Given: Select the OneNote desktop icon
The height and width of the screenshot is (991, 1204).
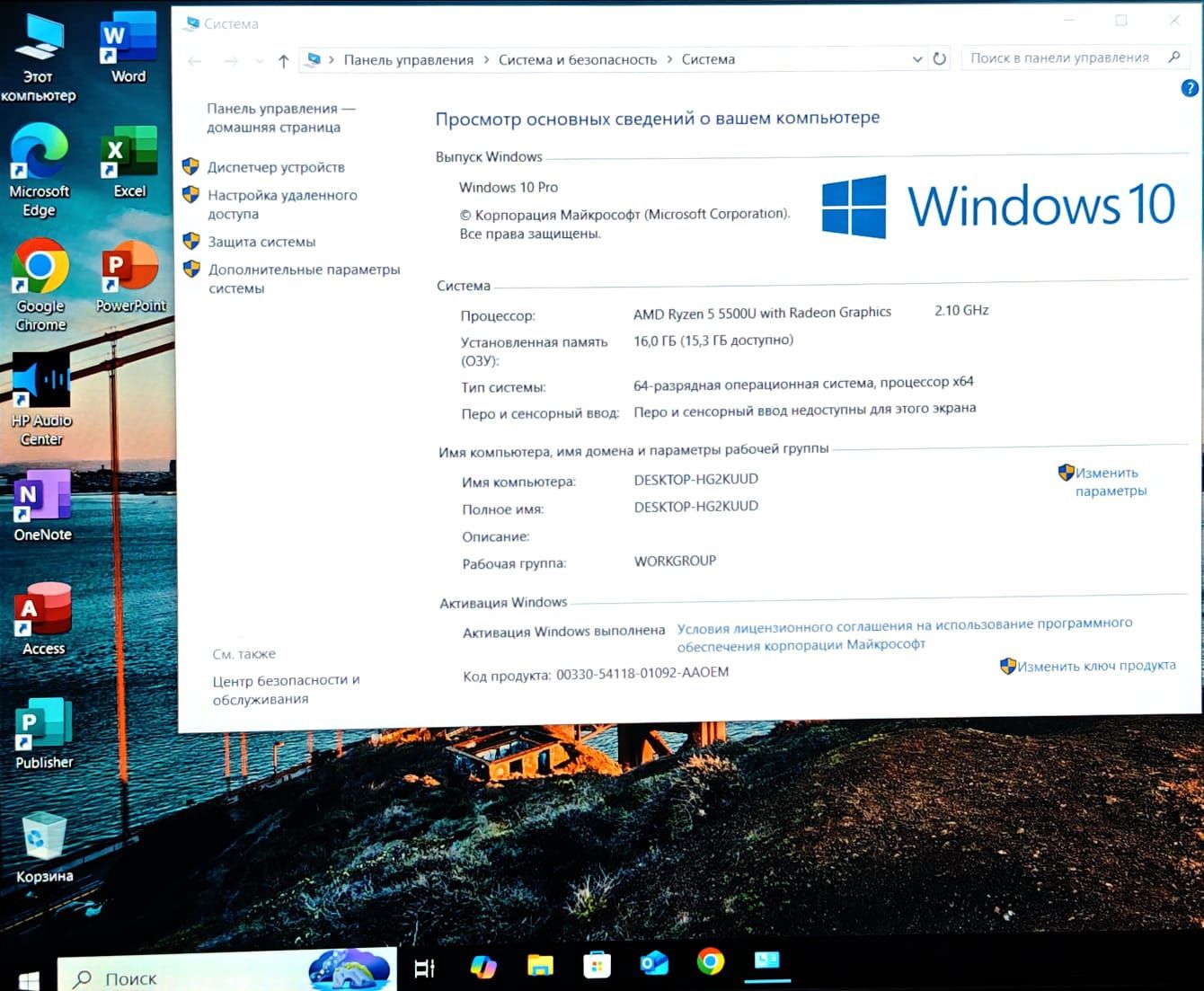Looking at the screenshot, I should click(x=42, y=506).
